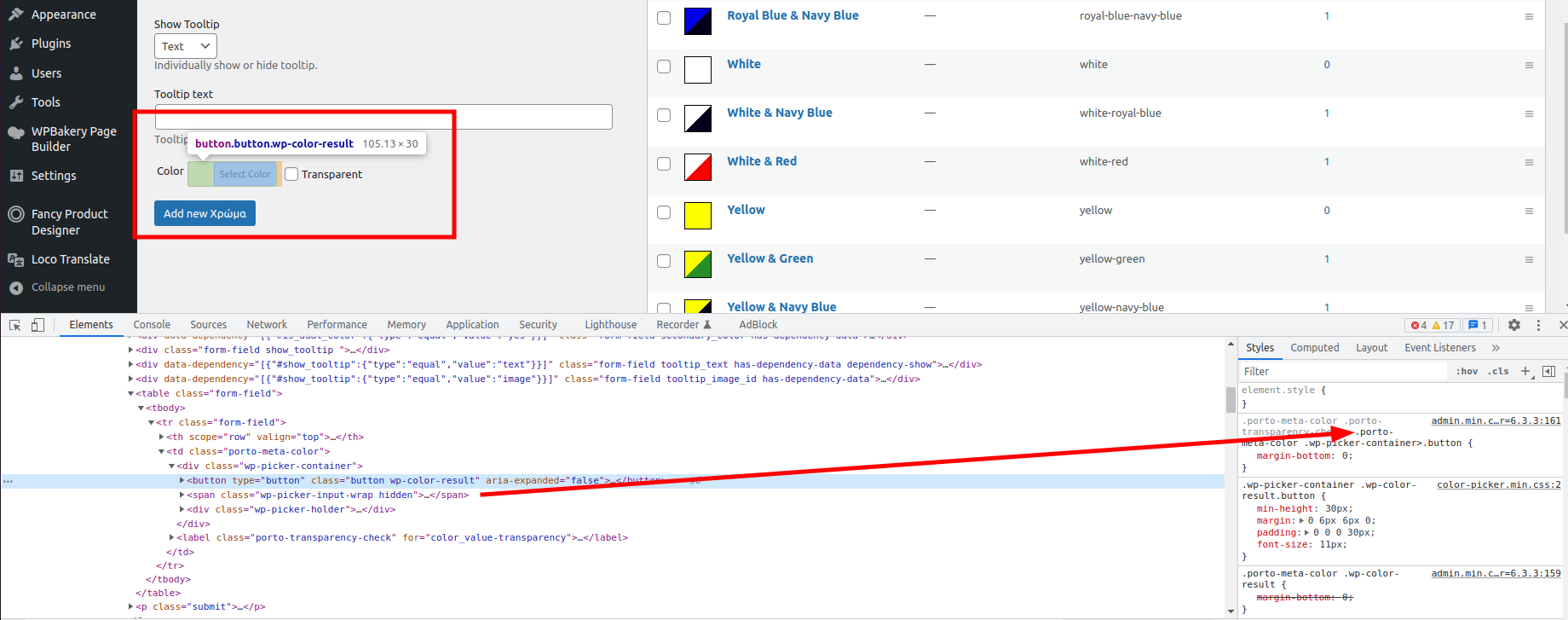Expand the form-field show_tooltip div node
1568x620 pixels.
131,350
